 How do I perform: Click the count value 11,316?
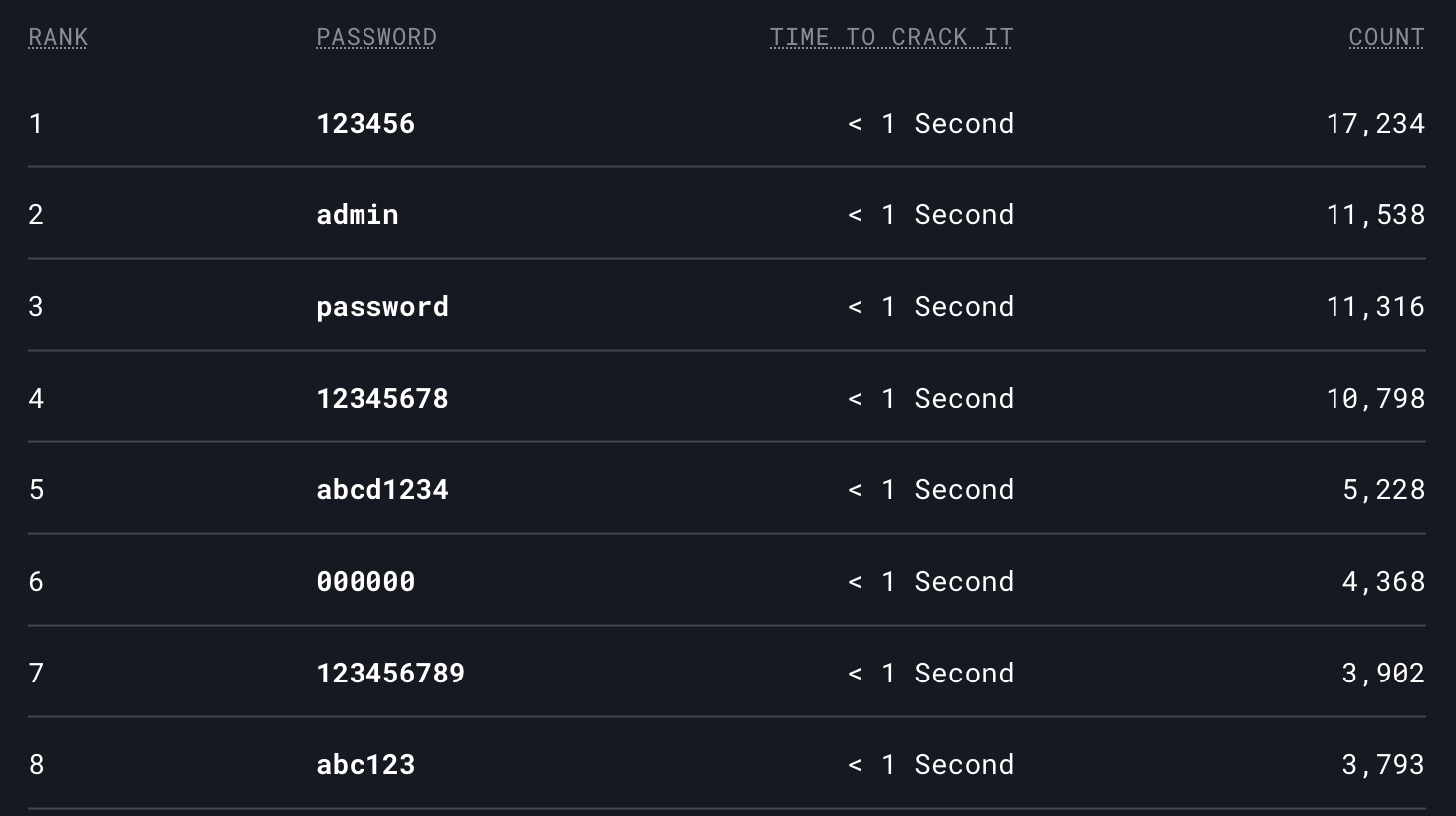[x=1375, y=307]
